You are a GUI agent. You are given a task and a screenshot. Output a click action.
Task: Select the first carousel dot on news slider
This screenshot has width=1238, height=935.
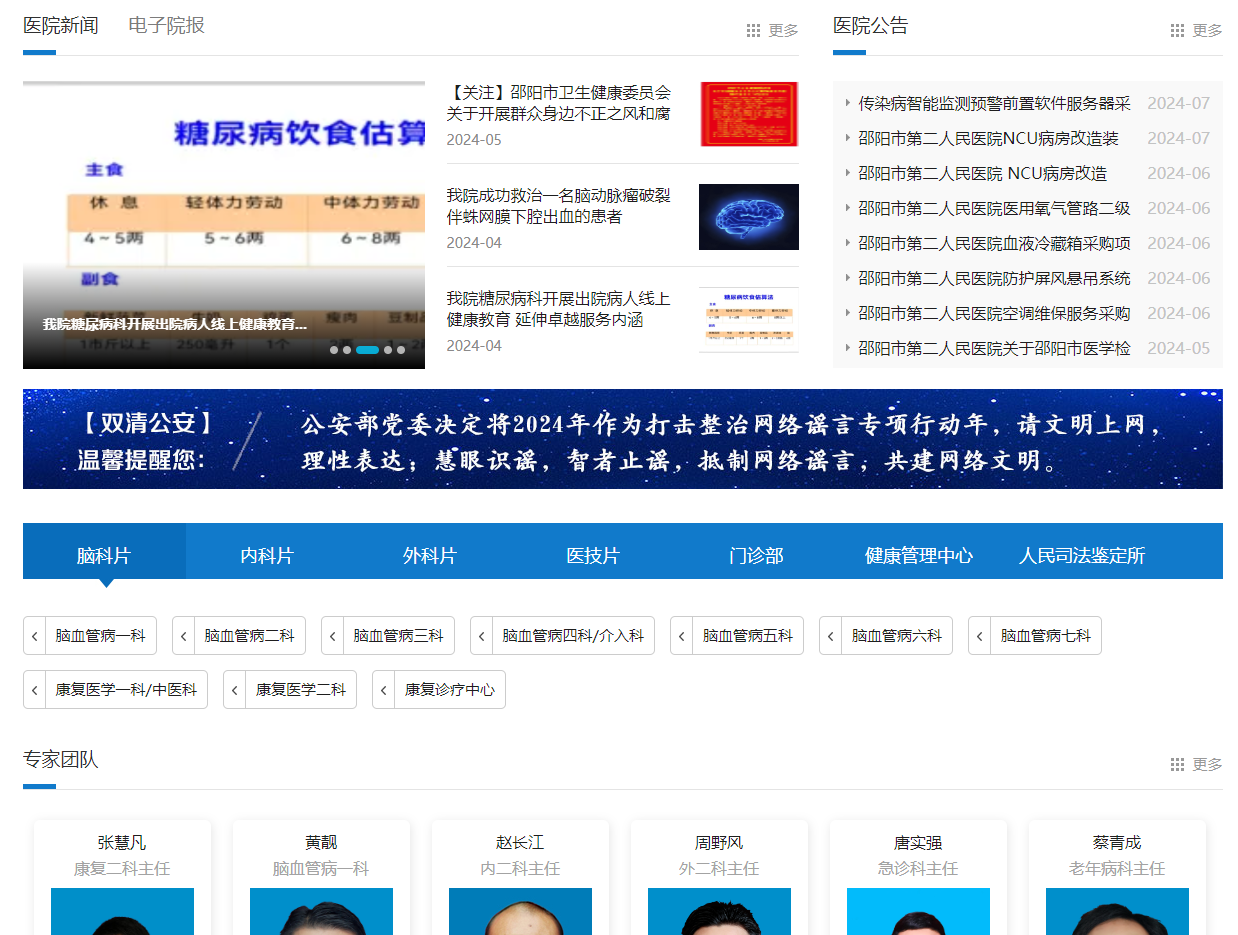334,350
